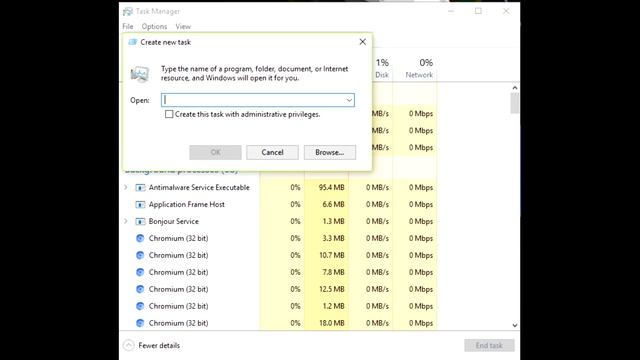Click the Application Frame Host process icon

pyautogui.click(x=140, y=204)
